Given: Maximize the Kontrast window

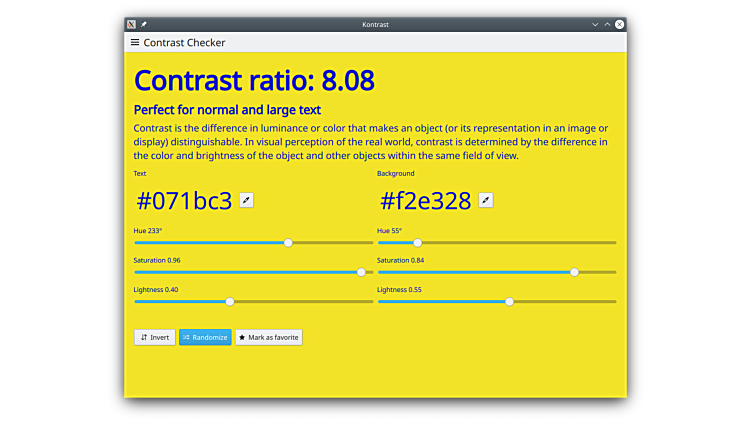Looking at the screenshot, I should coord(607,24).
